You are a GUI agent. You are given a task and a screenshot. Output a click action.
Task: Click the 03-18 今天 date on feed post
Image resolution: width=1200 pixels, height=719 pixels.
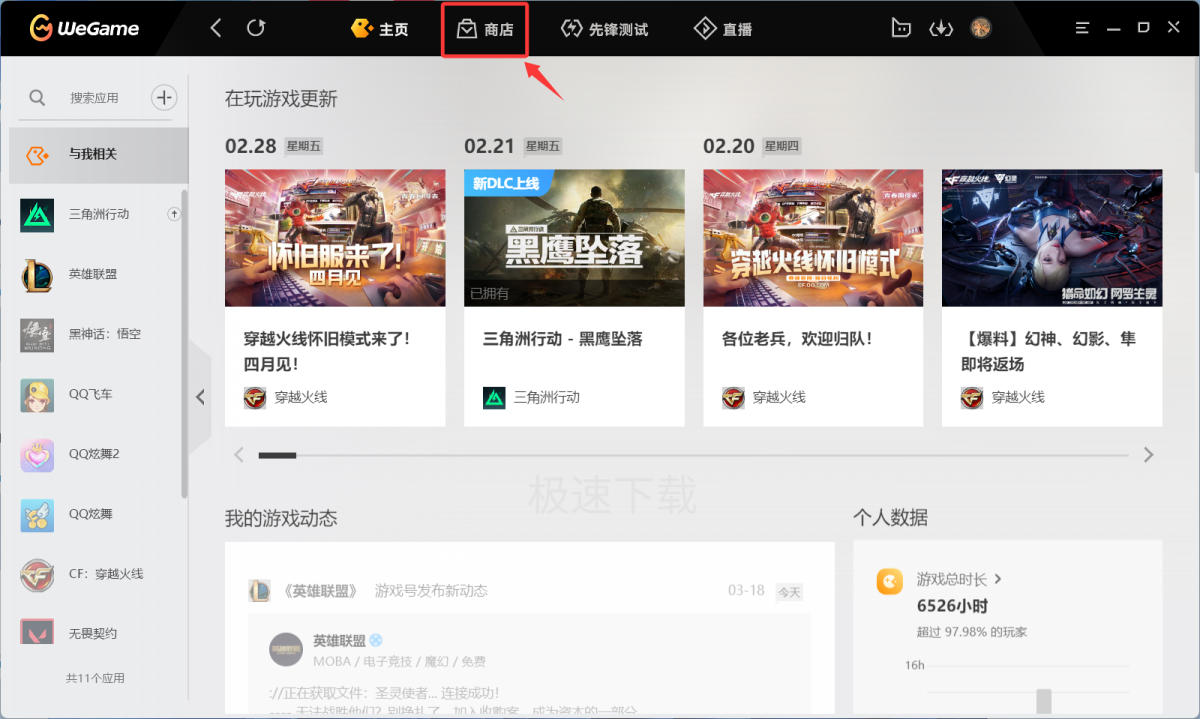click(765, 591)
